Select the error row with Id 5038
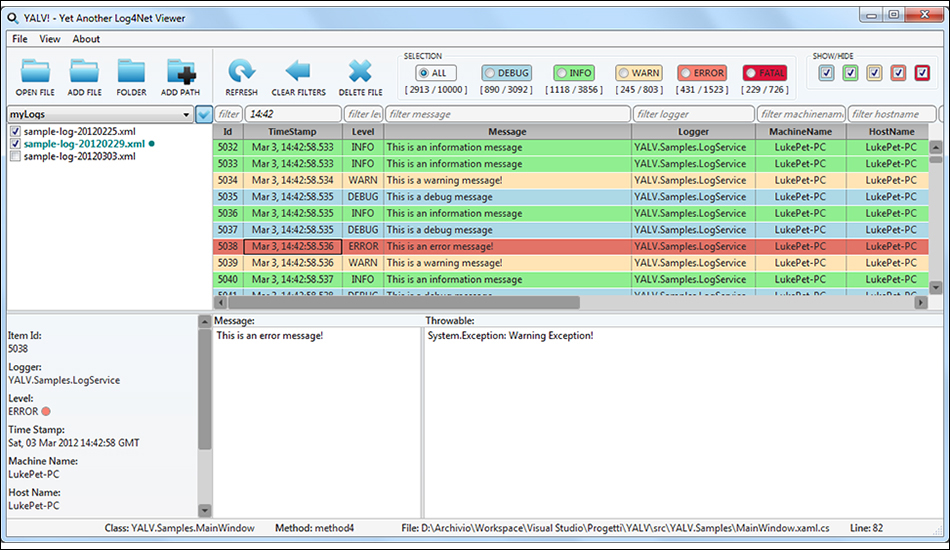Screen dimensions: 950x550 click(571, 247)
